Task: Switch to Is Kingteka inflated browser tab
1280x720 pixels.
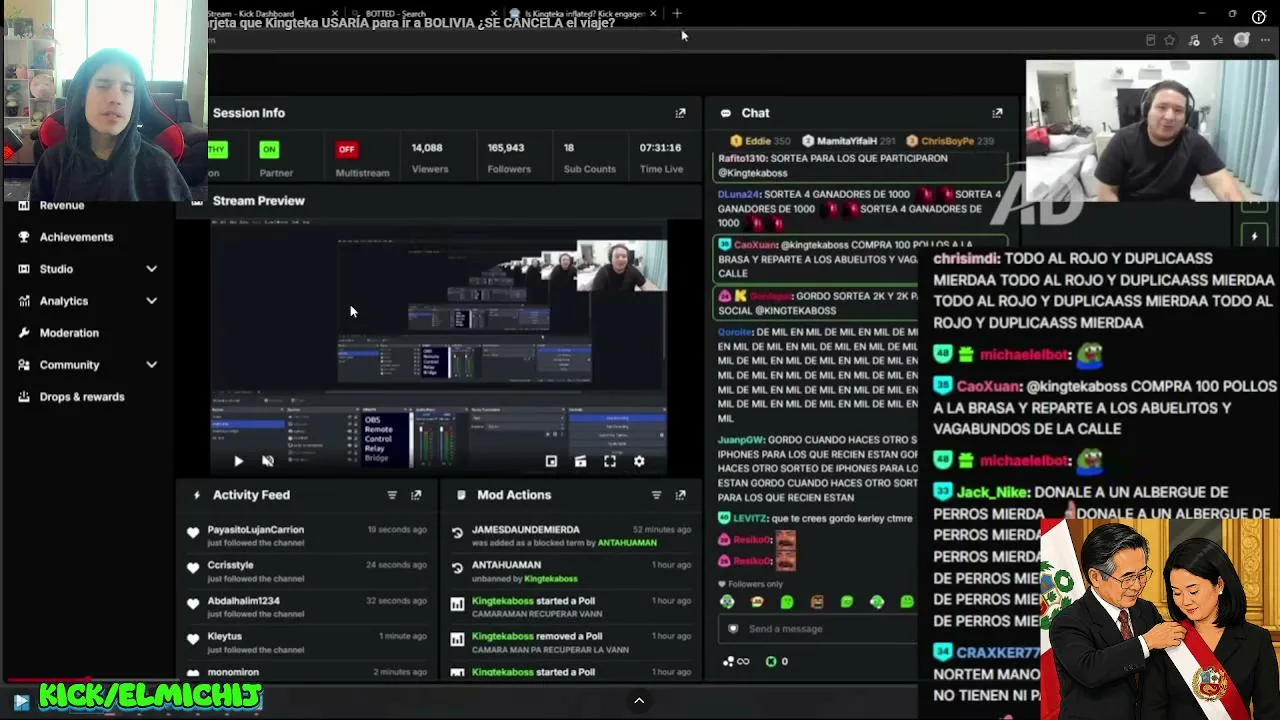Action: click(584, 13)
